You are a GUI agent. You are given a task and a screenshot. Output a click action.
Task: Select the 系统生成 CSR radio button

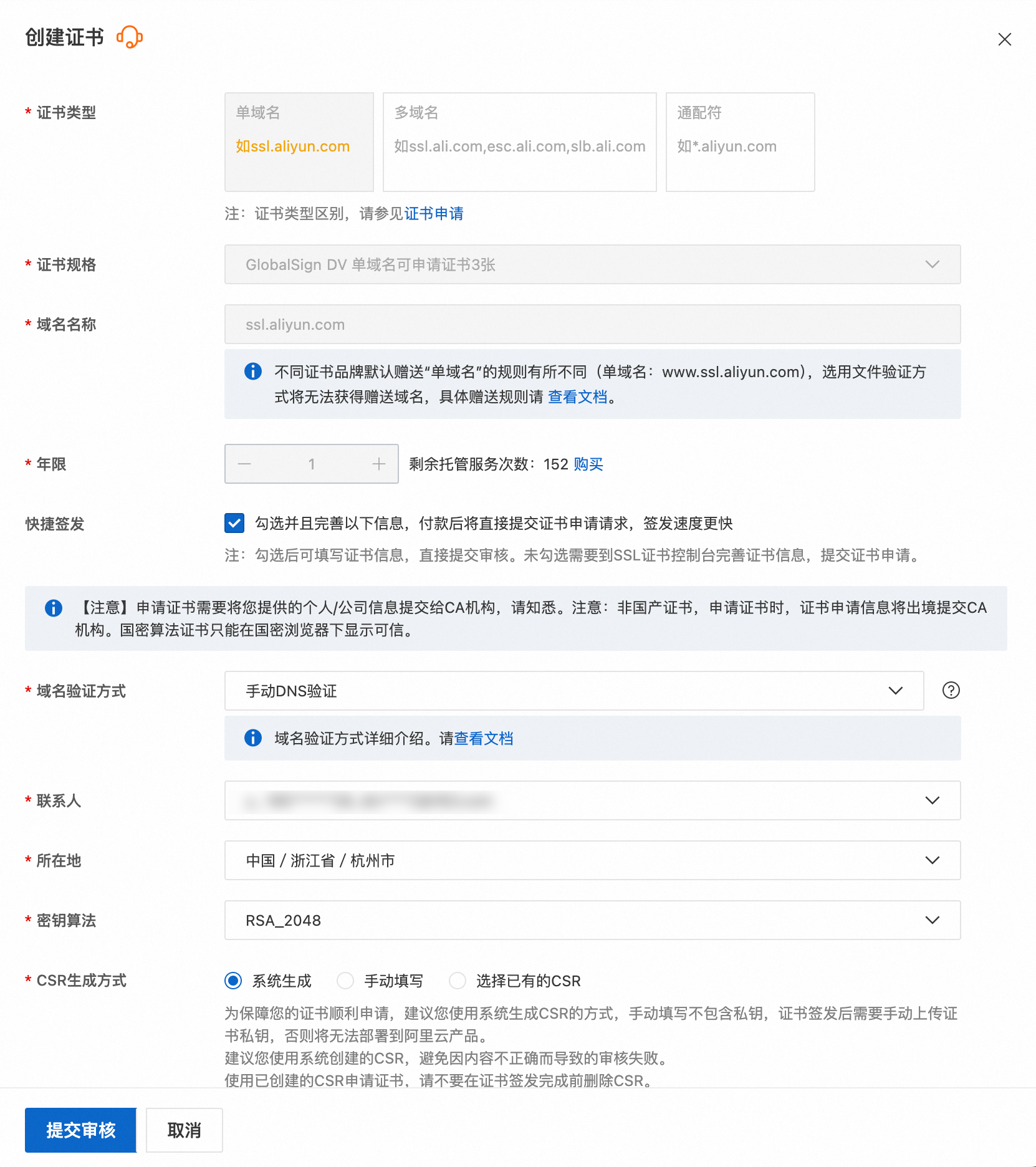(233, 981)
